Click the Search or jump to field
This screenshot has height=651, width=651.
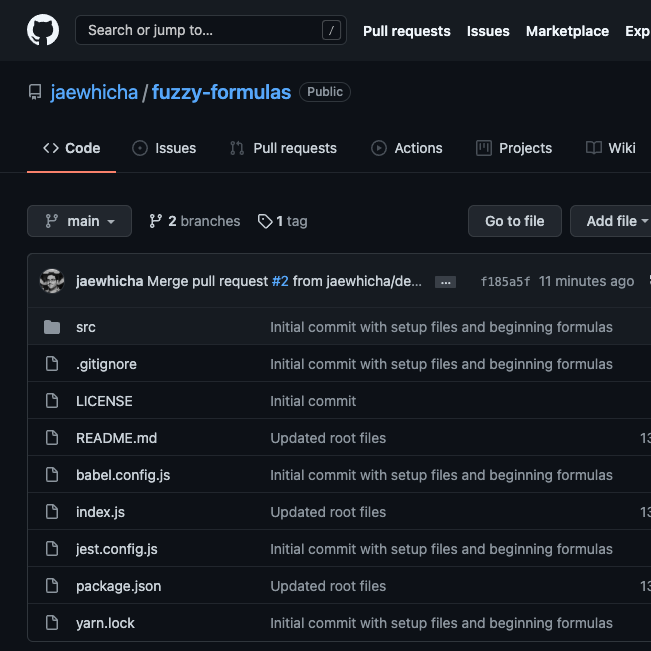200,30
